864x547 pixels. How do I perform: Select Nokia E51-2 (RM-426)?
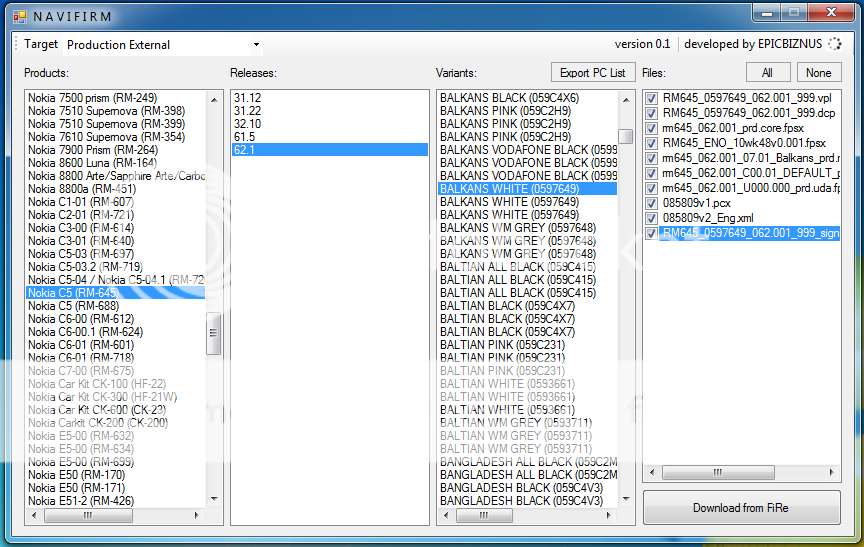pyautogui.click(x=116, y=501)
